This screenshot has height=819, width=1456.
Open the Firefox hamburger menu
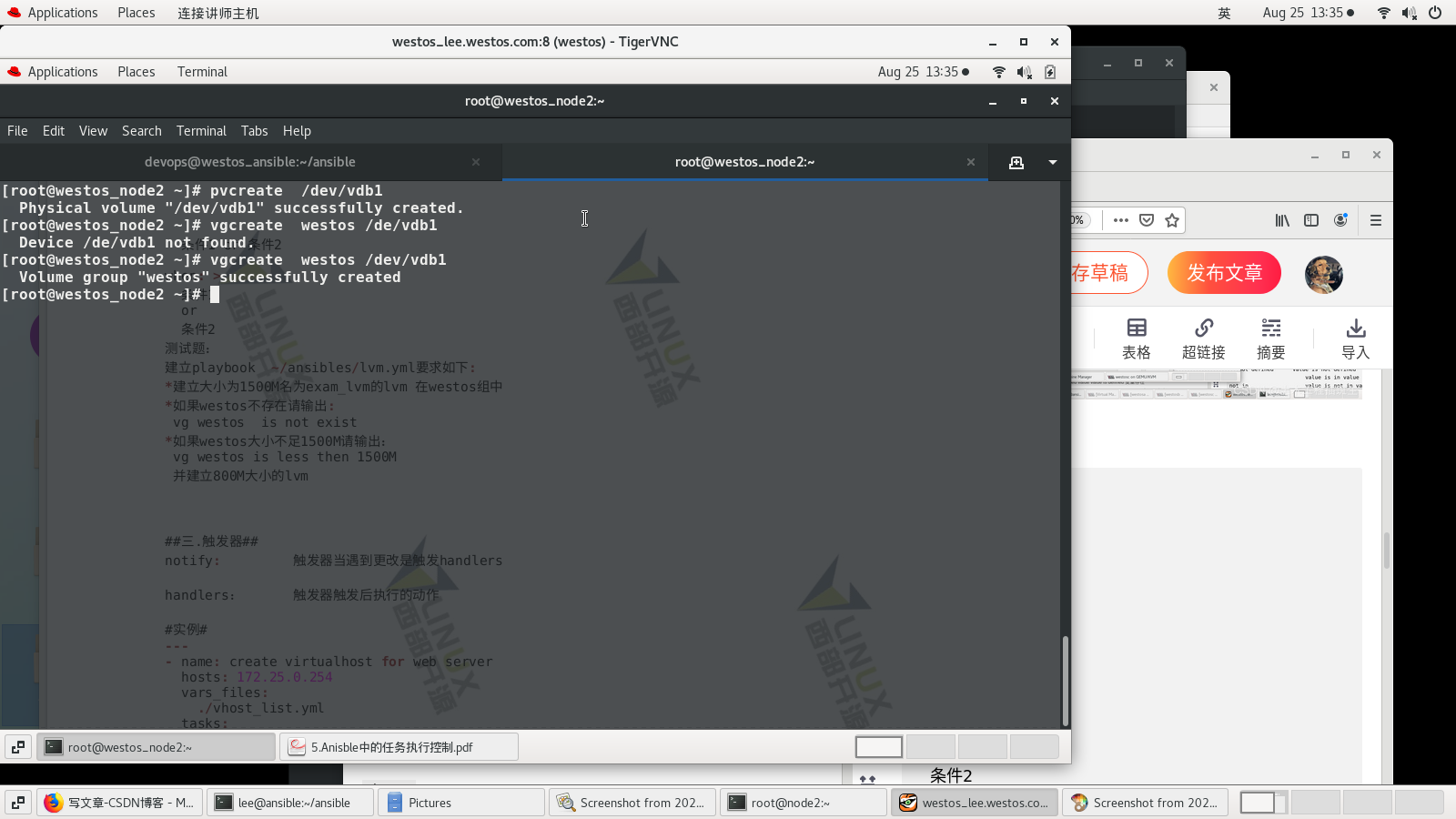click(1376, 220)
